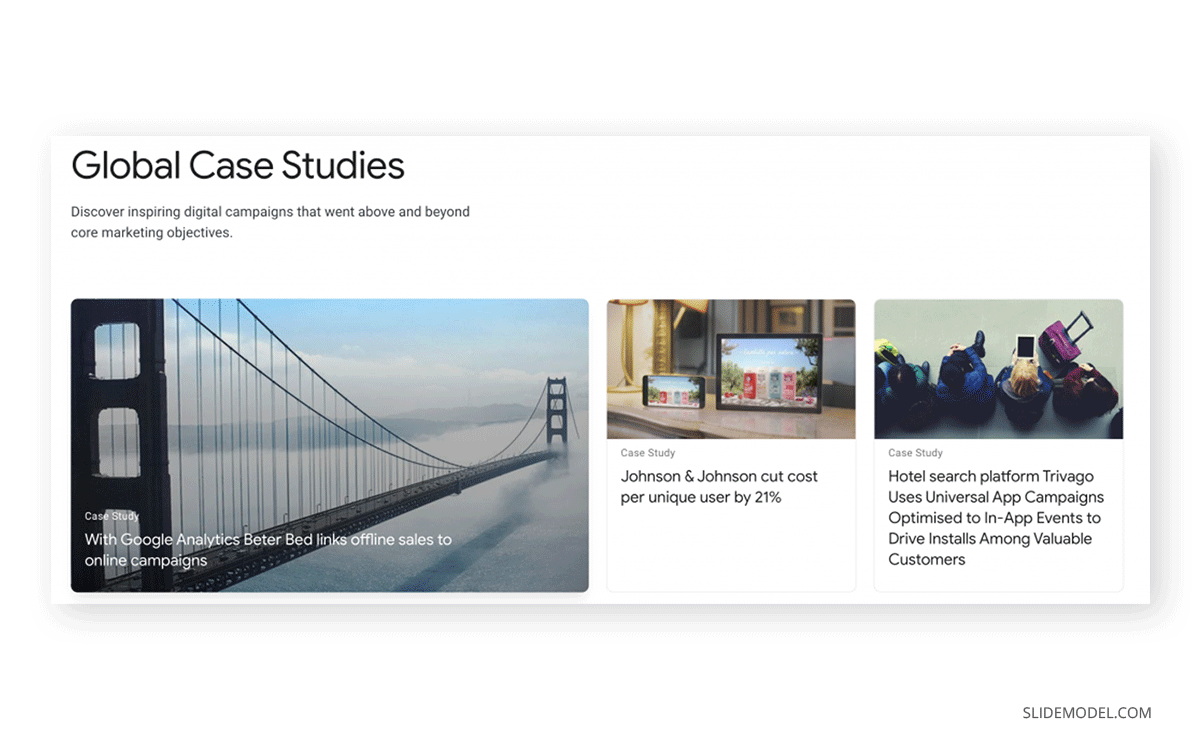Open the Trivago travelers photo thumbnail

[998, 369]
